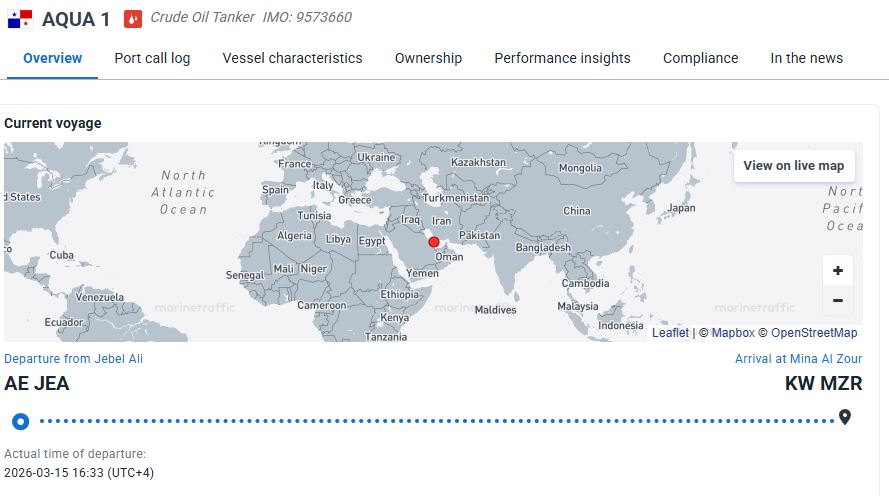Click the red vessel position marker
The width and height of the screenshot is (889, 496).
click(x=433, y=242)
